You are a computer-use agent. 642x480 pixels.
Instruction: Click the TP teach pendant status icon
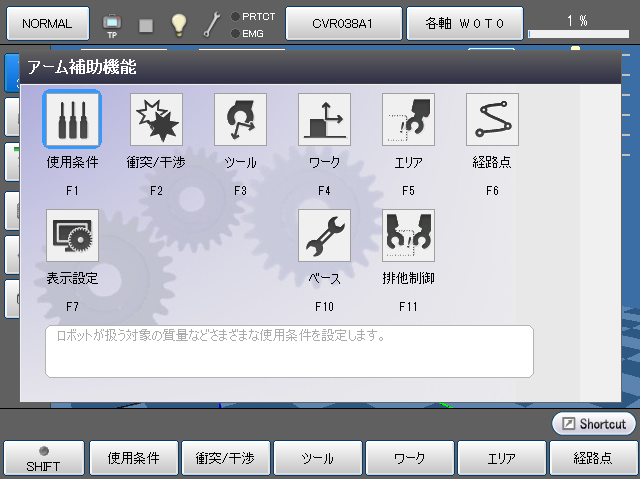[111, 24]
